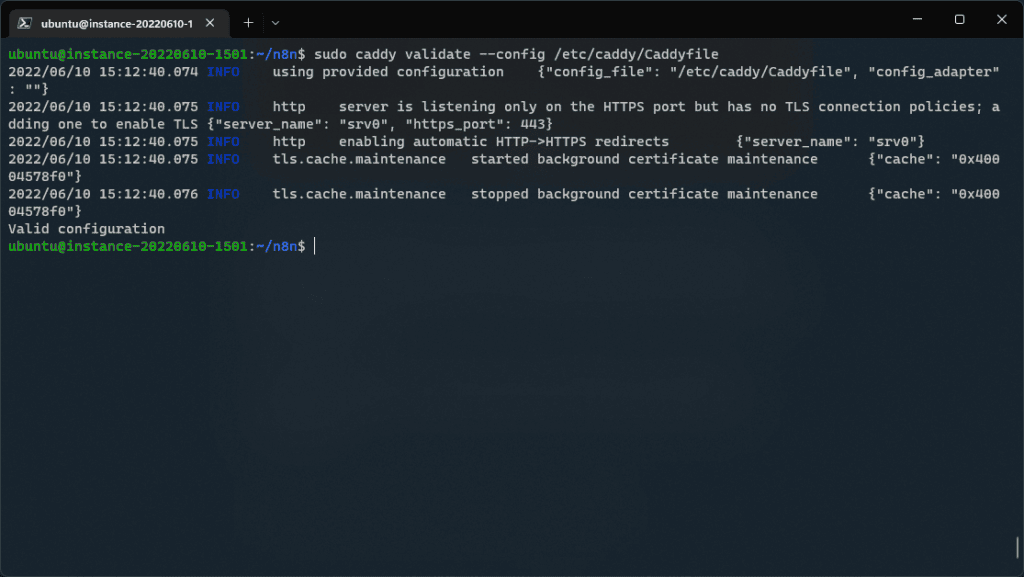Click 'started background certificate maintenance' text
Viewport: 1024px width, 577px height.
click(x=644, y=159)
